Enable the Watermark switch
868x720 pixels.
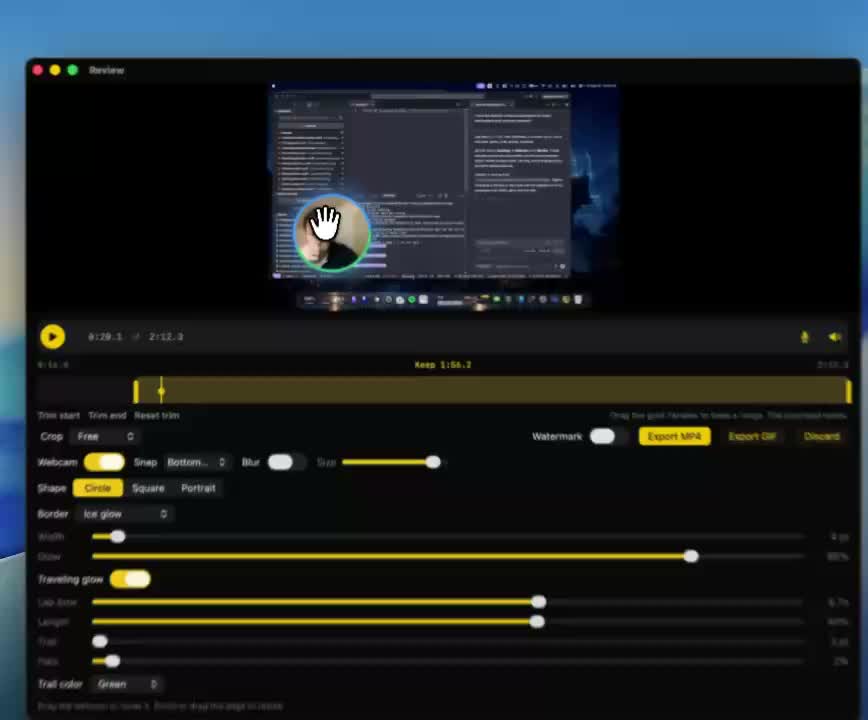[x=607, y=436]
